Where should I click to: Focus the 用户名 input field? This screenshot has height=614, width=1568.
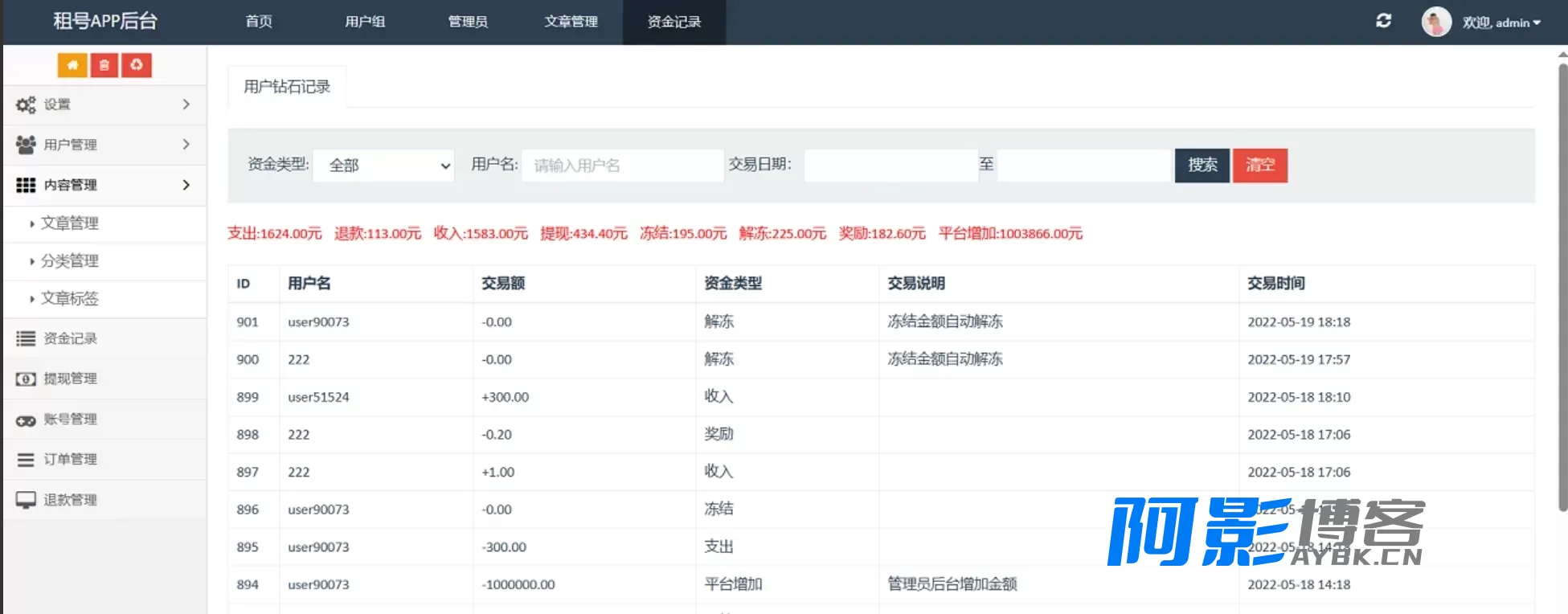(x=622, y=166)
